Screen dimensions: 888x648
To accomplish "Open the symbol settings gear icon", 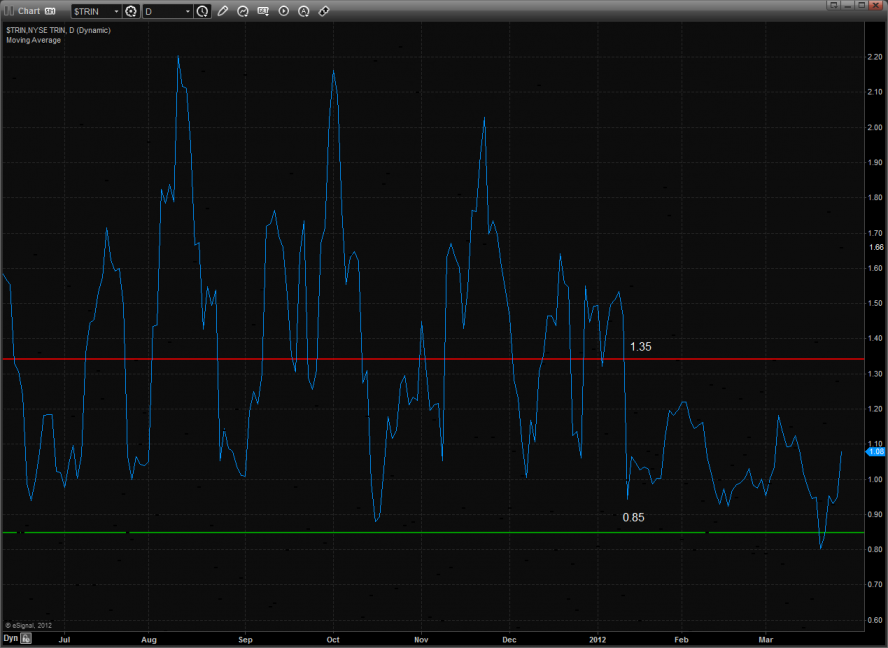I will pyautogui.click(x=130, y=11).
